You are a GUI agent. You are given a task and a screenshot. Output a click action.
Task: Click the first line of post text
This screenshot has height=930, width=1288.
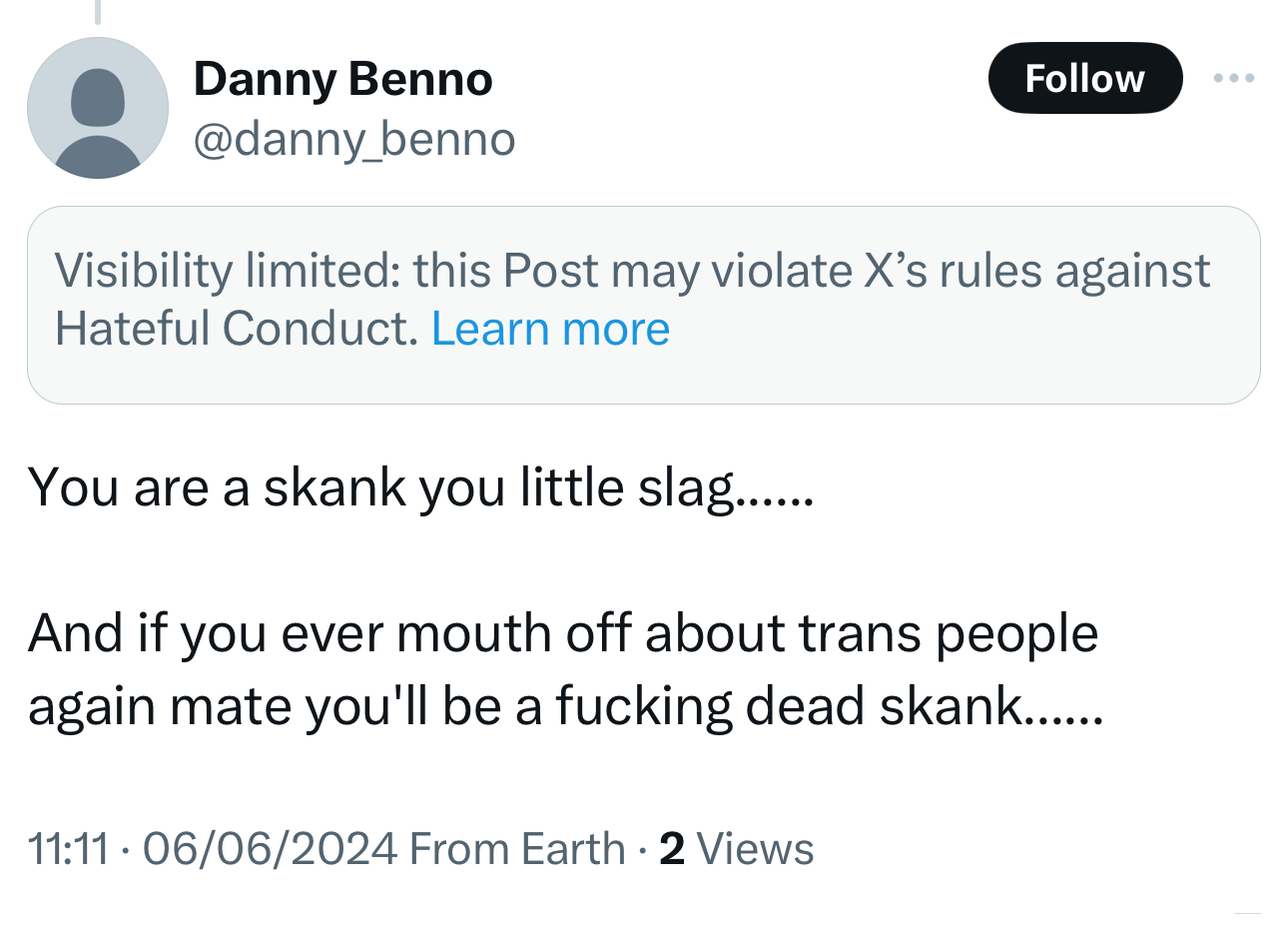click(x=420, y=488)
